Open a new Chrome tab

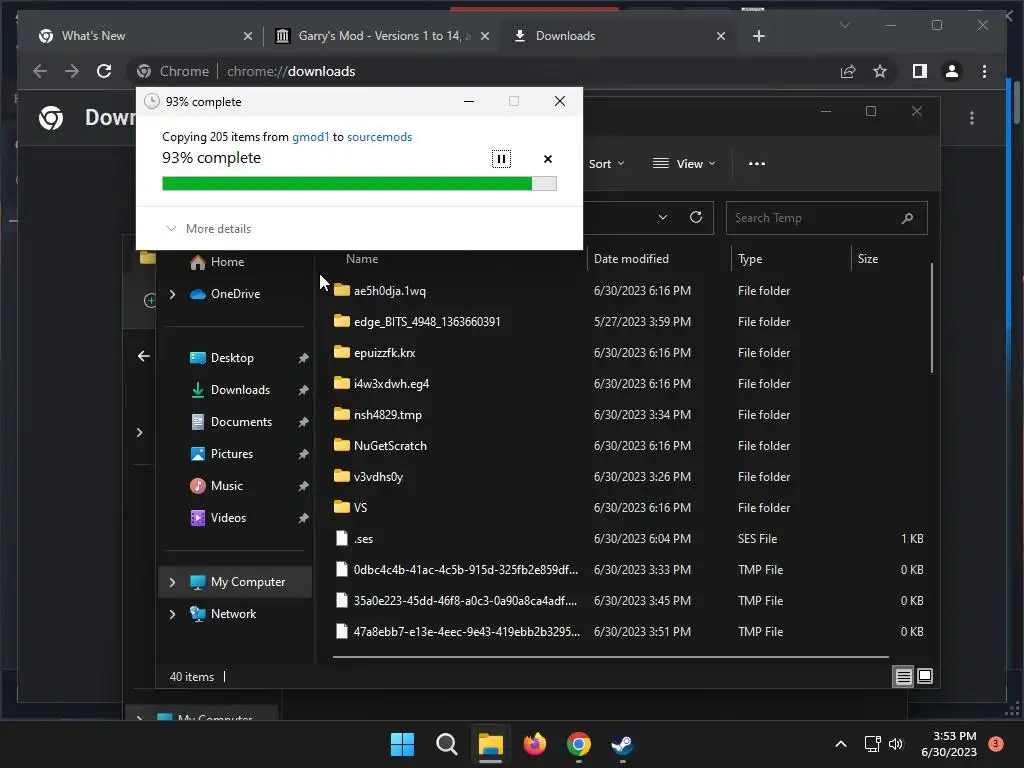click(x=758, y=36)
